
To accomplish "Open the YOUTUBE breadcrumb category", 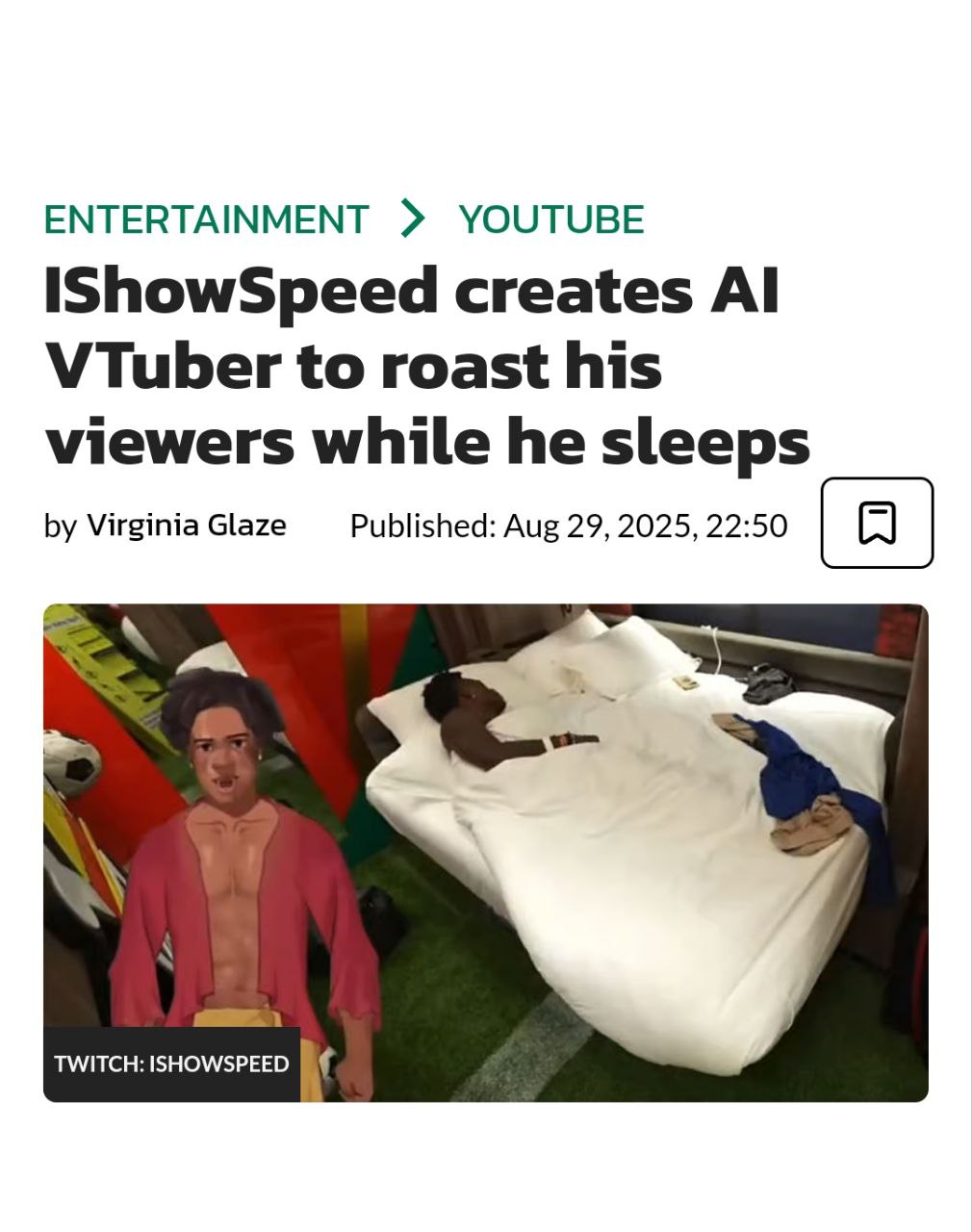I will (551, 219).
